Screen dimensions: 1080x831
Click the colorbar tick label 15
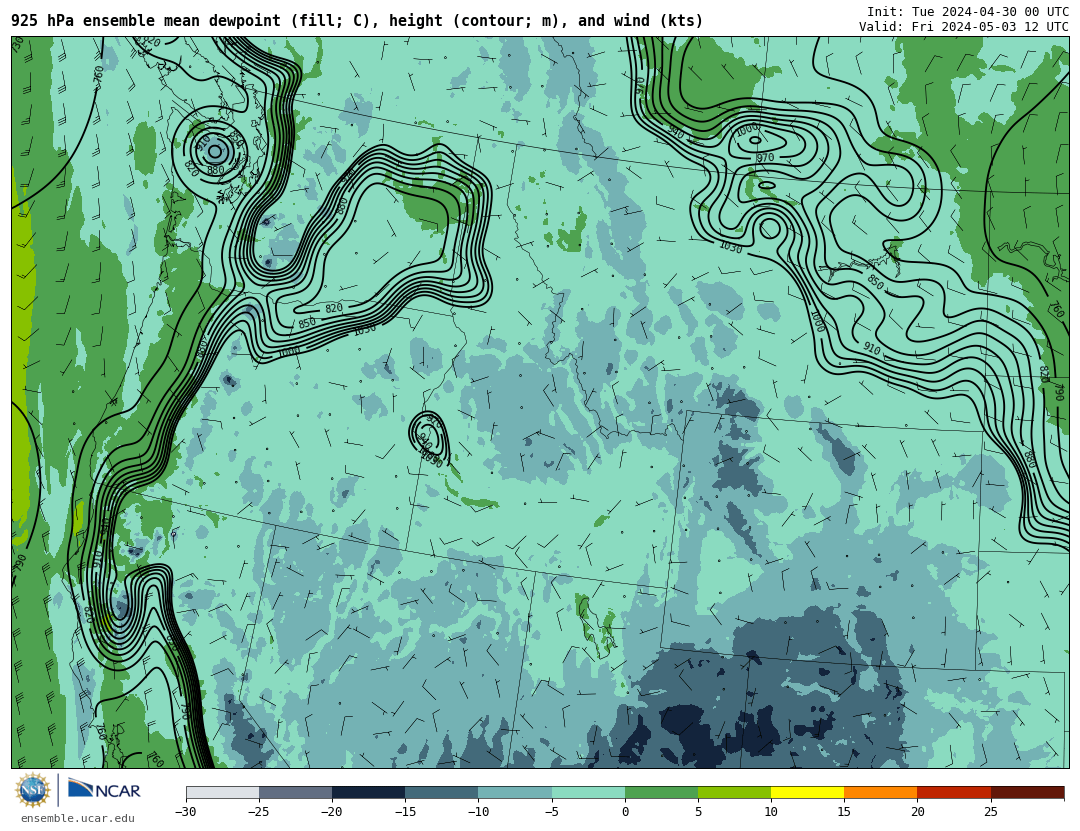tap(844, 812)
